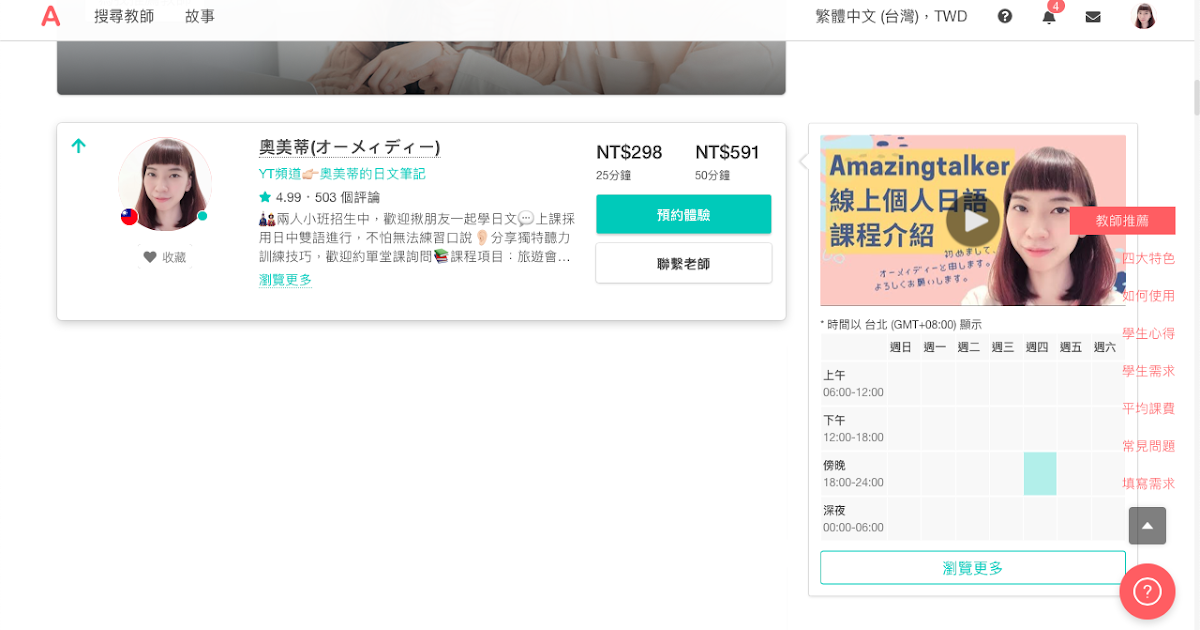This screenshot has height=630, width=1200.
Task: Click the heart 收藏 favorite button
Action: pyautogui.click(x=165, y=257)
